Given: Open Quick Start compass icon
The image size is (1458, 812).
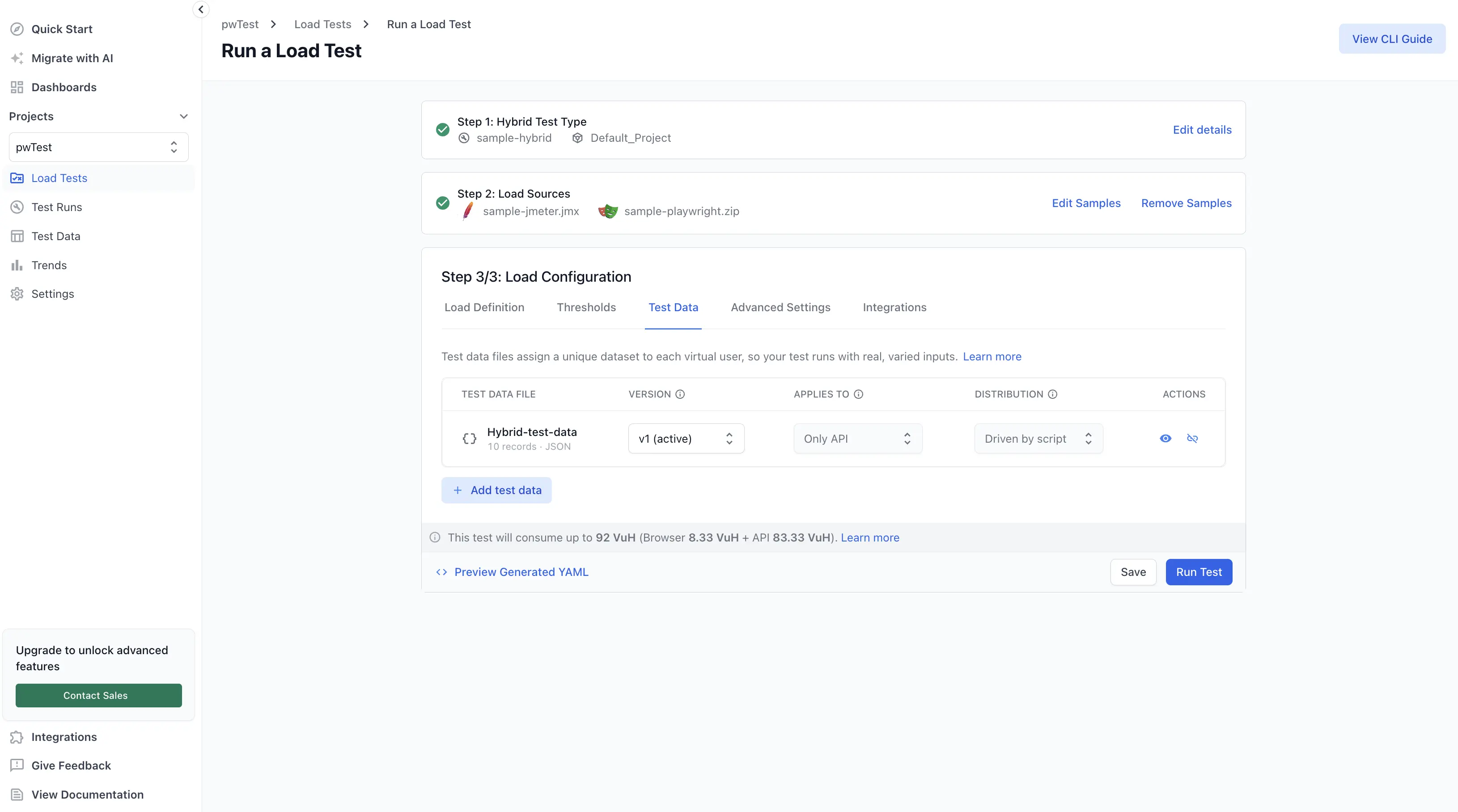Looking at the screenshot, I should pyautogui.click(x=17, y=29).
